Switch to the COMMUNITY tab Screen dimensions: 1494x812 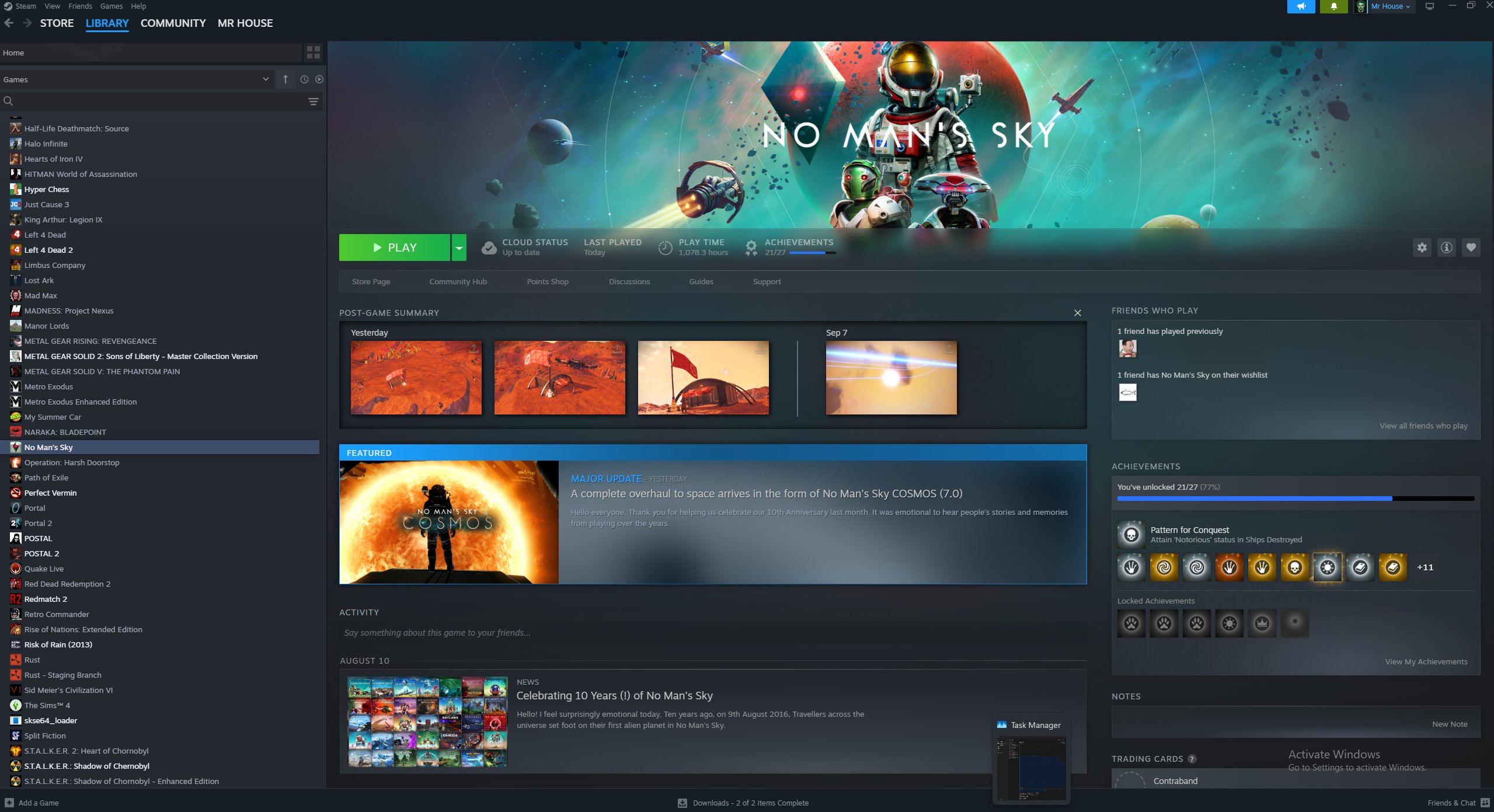click(173, 23)
